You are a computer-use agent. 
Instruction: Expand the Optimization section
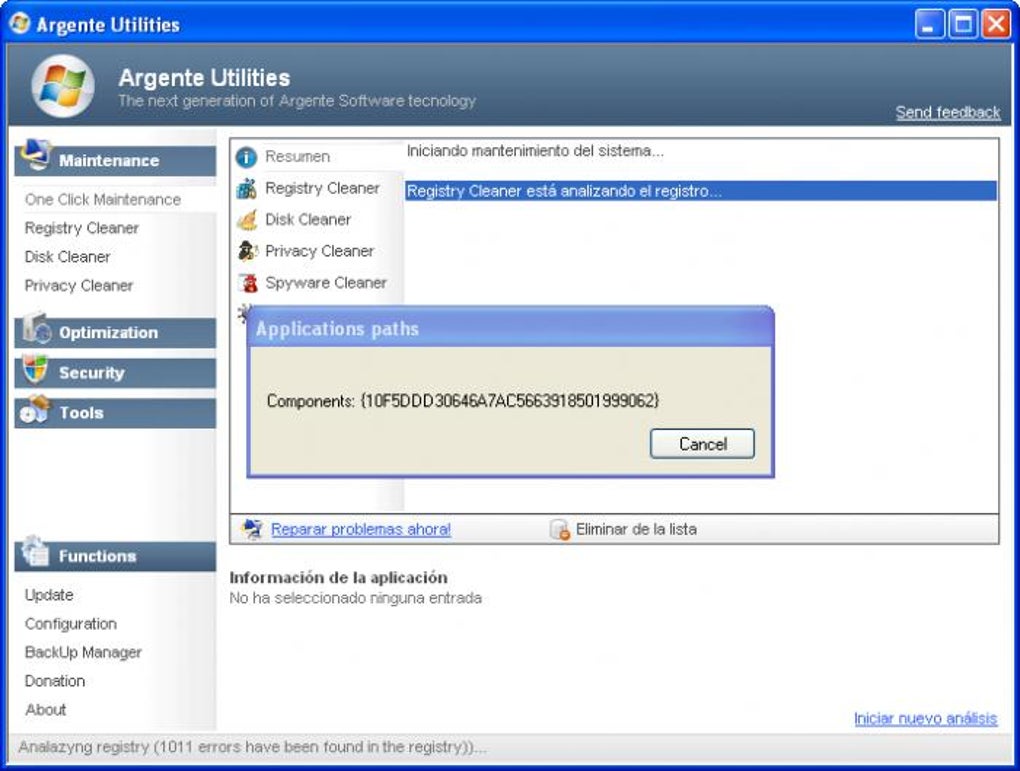[x=115, y=332]
